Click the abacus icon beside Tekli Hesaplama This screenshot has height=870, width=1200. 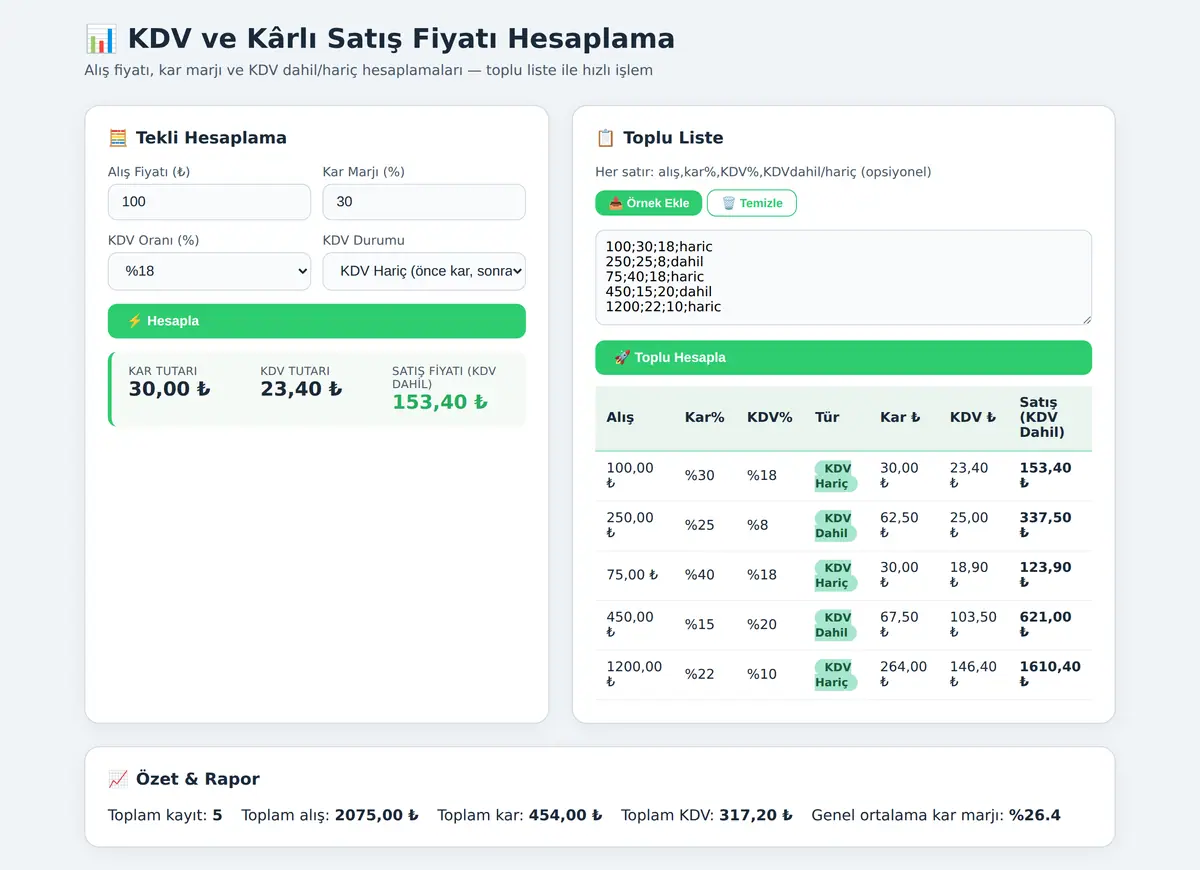pyautogui.click(x=118, y=138)
